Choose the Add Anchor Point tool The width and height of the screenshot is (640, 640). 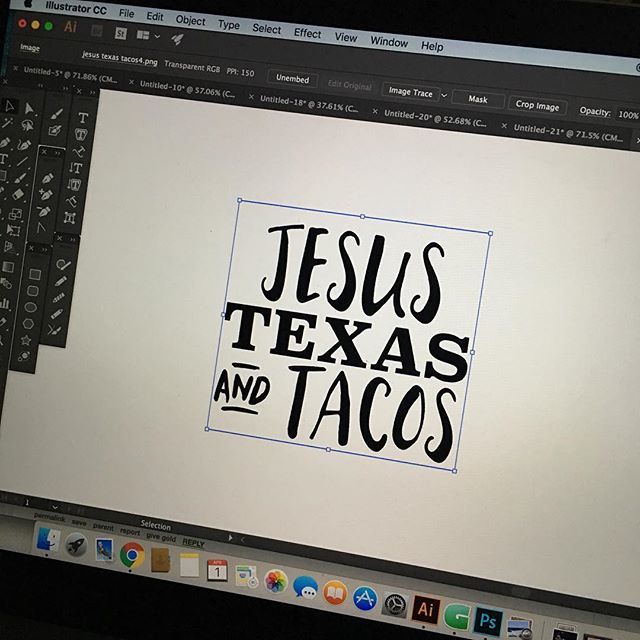[46, 195]
